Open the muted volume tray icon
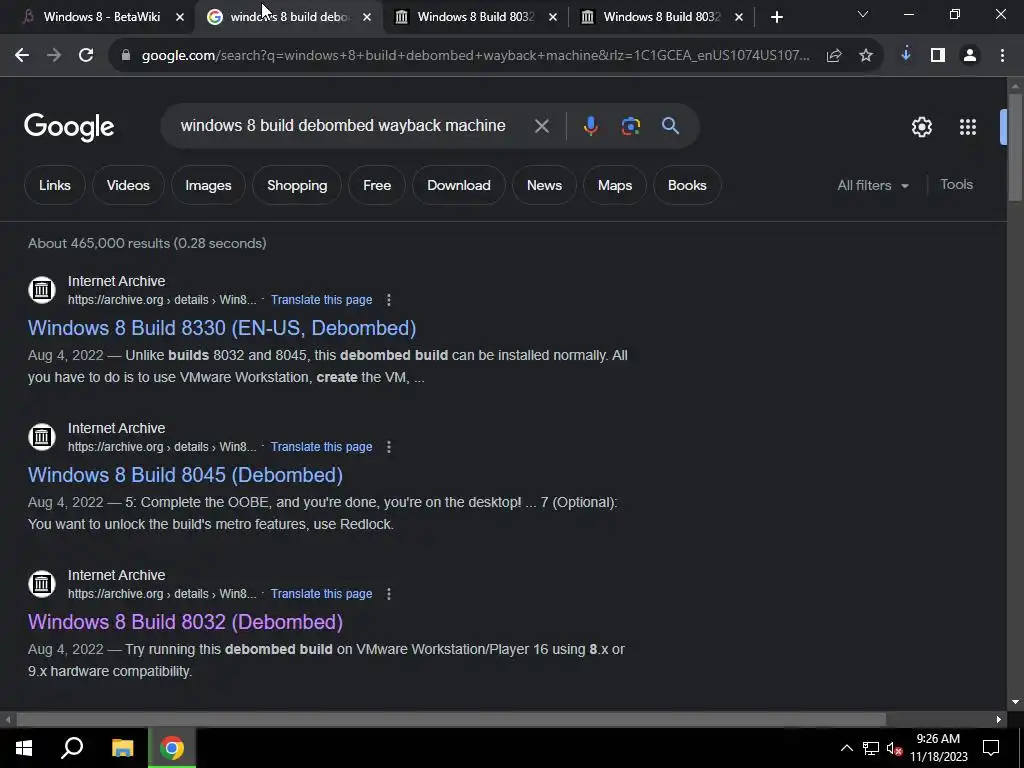The height and width of the screenshot is (768, 1024). point(894,748)
